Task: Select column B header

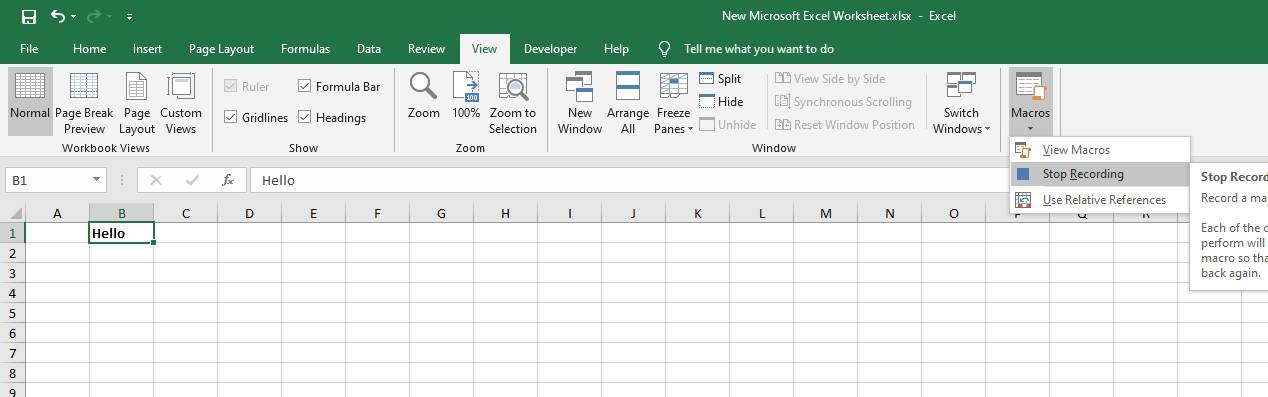Action: [121, 213]
